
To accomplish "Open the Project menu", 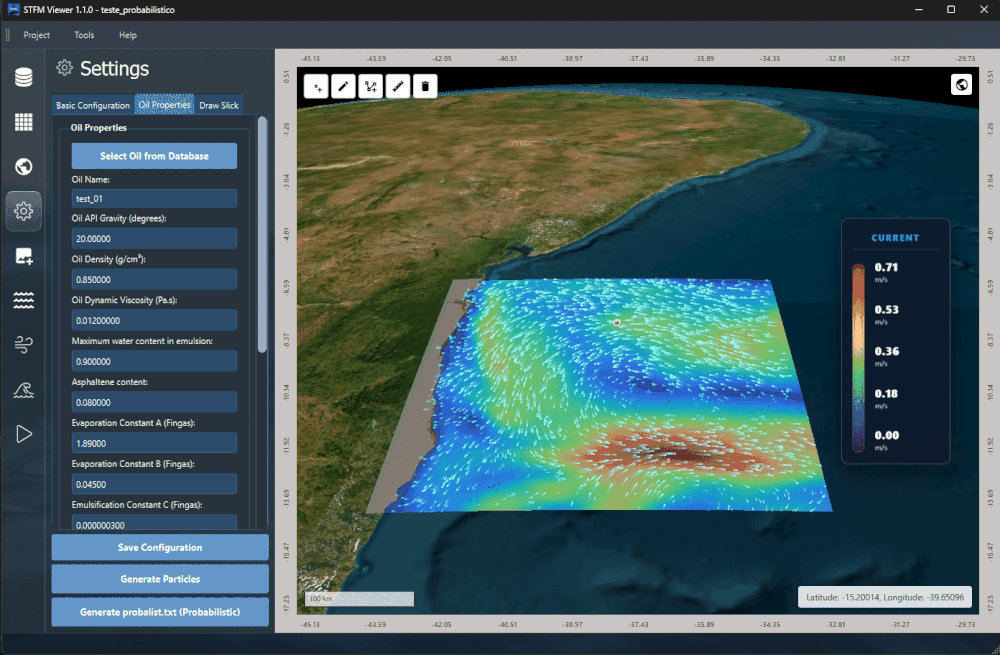I will [36, 35].
